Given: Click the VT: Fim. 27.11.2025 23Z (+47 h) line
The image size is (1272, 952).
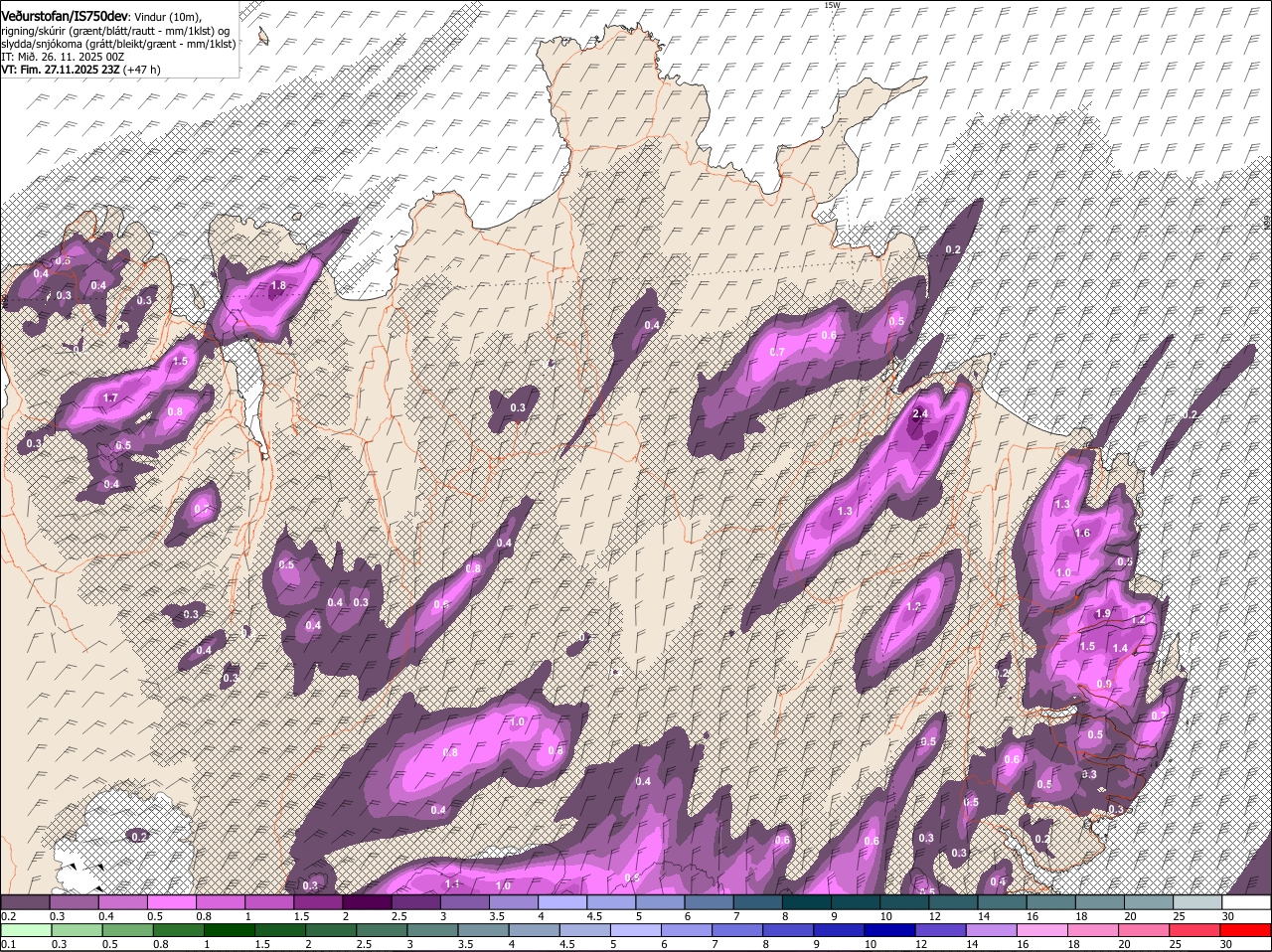Looking at the screenshot, I should (80, 70).
